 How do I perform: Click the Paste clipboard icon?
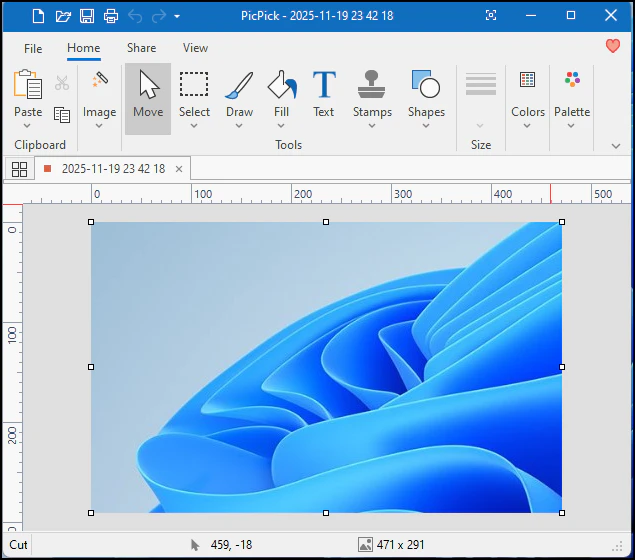[28, 87]
